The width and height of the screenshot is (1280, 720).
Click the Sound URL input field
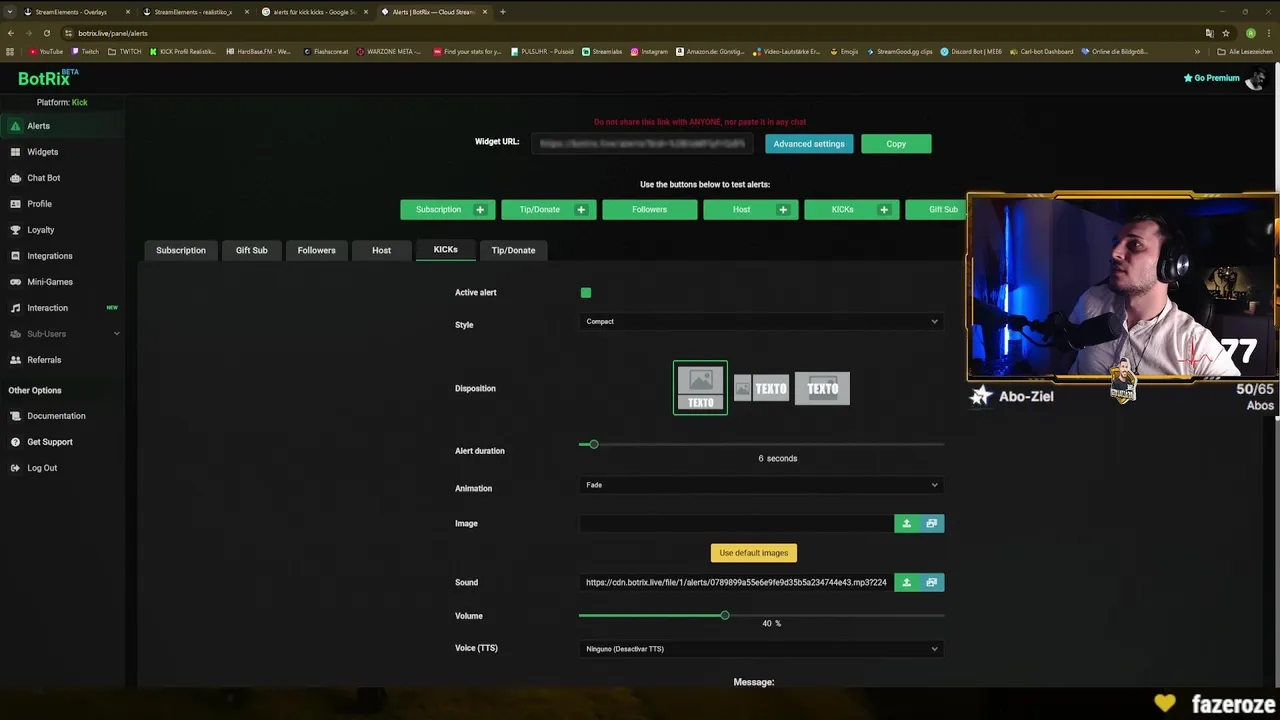736,582
